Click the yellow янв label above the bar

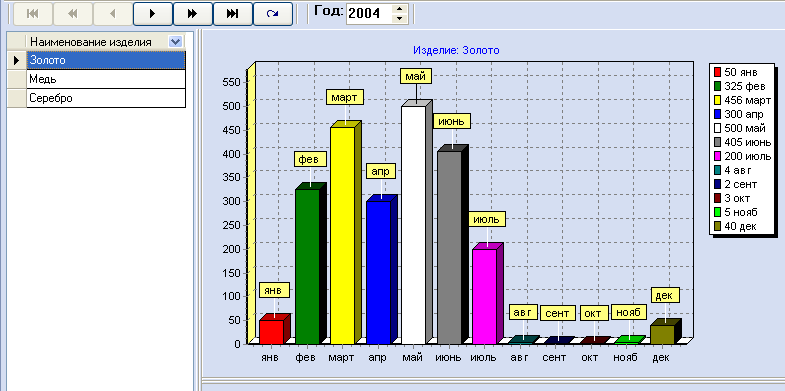(x=274, y=290)
